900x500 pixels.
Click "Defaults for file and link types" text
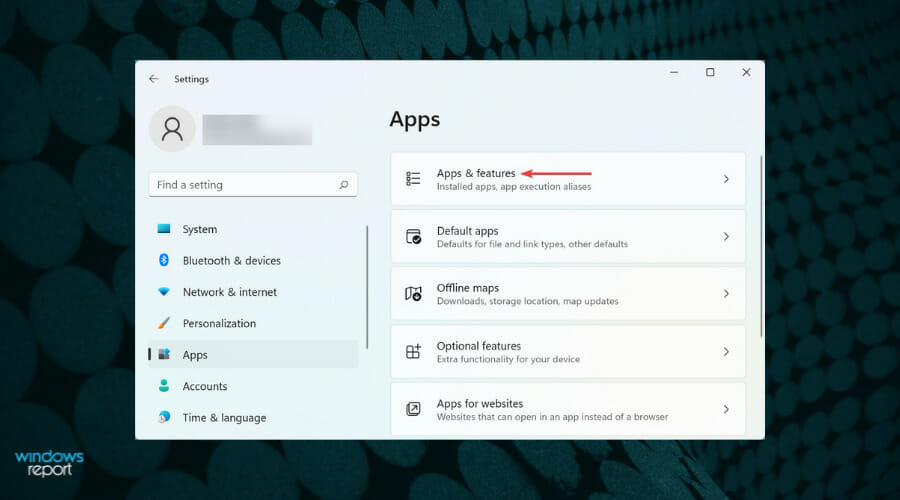[501, 244]
